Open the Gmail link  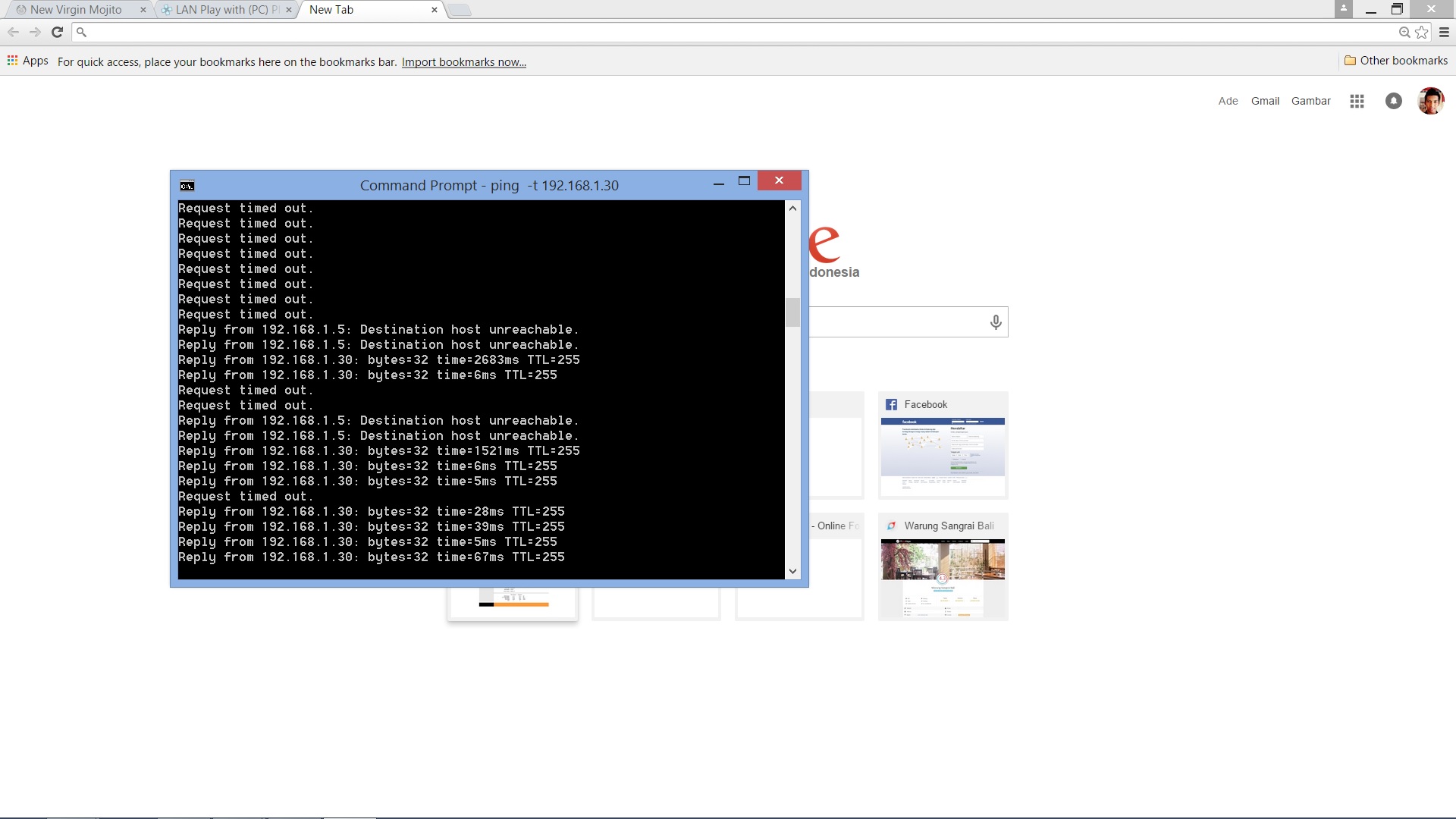1264,101
